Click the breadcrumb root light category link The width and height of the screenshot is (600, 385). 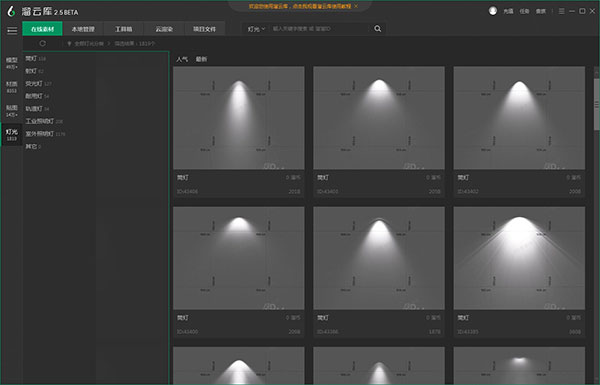[89, 44]
